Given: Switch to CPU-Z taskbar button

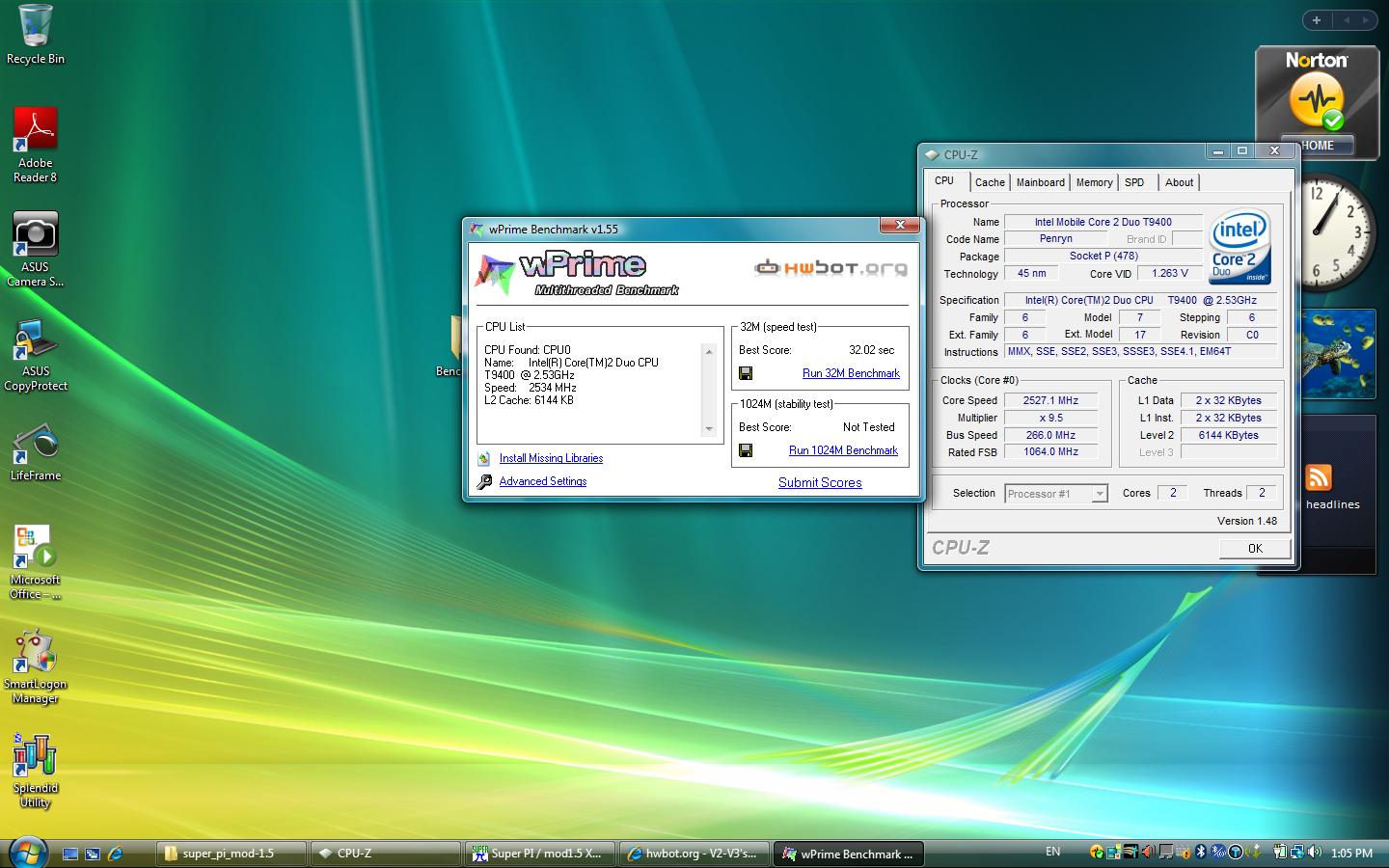Looking at the screenshot, I should coord(385,854).
